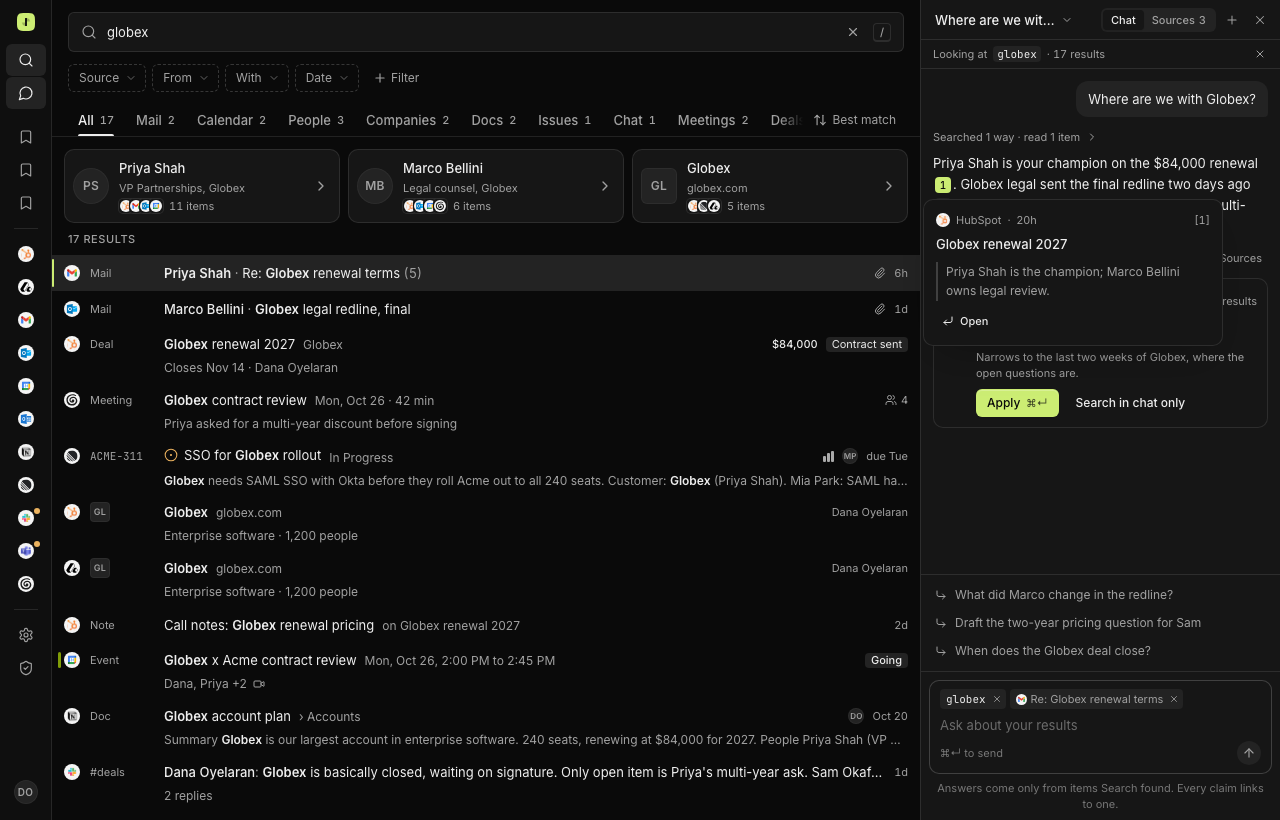Switch to the Issues results tab

564,120
